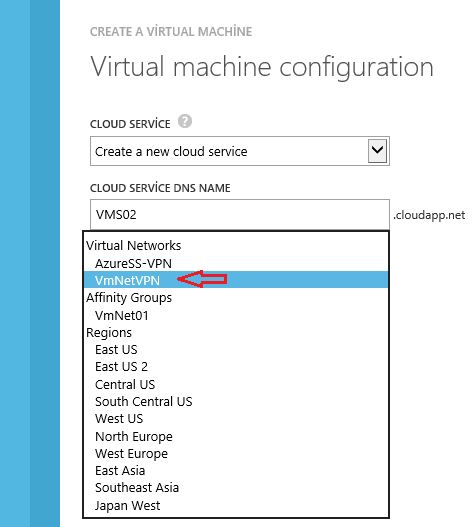Image resolution: width=472 pixels, height=527 pixels.
Task: Open the Cloud Service dropdown arrow
Action: click(377, 151)
